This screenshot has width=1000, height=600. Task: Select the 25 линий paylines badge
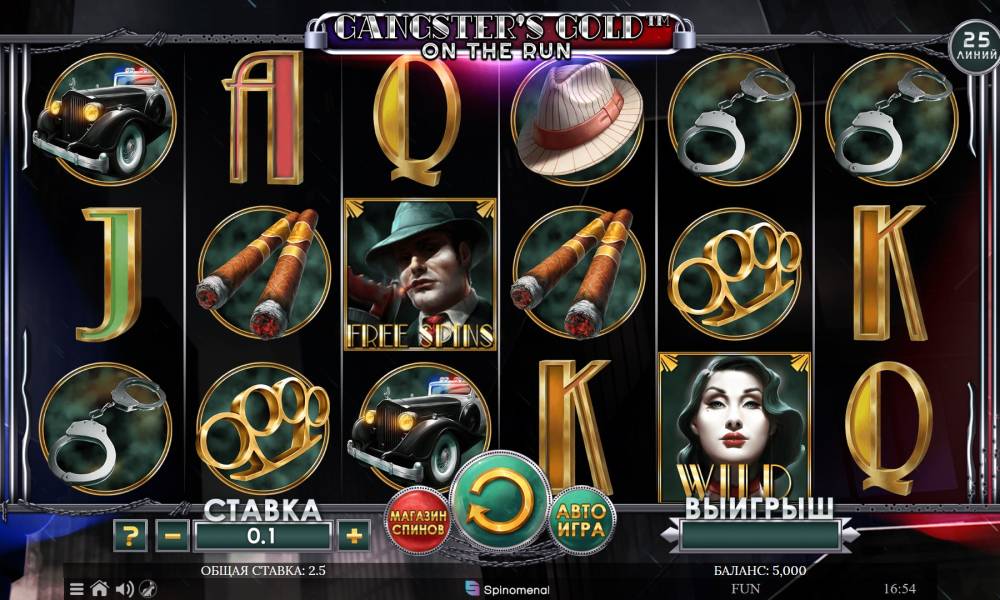click(976, 47)
